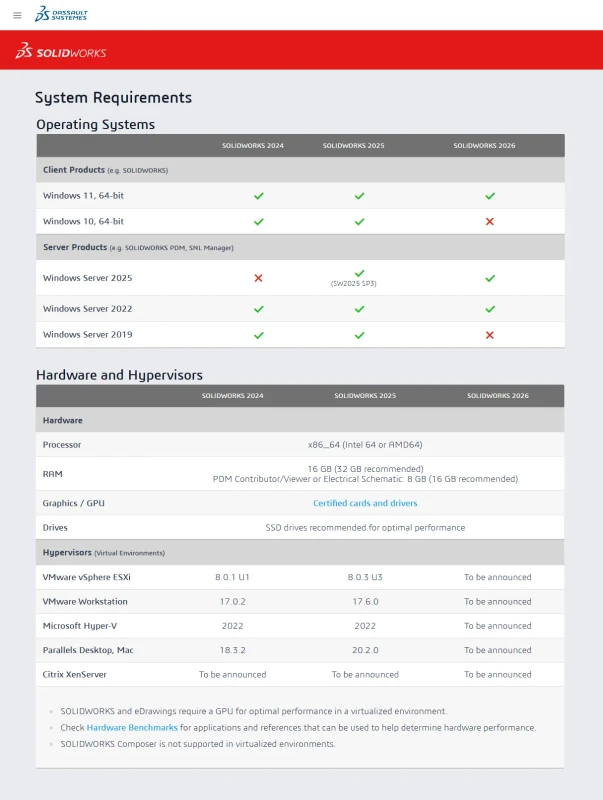Click the "Windows Server 2025" row label

(x=87, y=278)
